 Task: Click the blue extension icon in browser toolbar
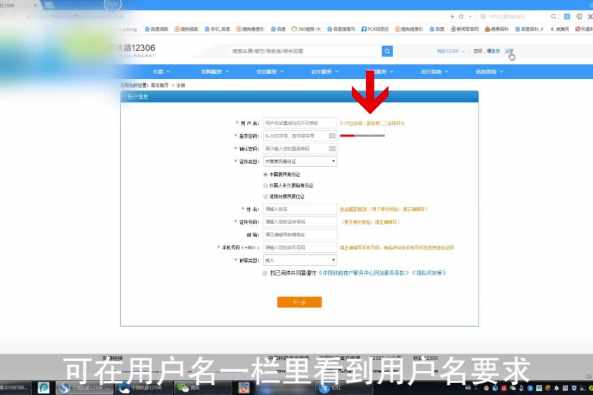tap(567, 16)
